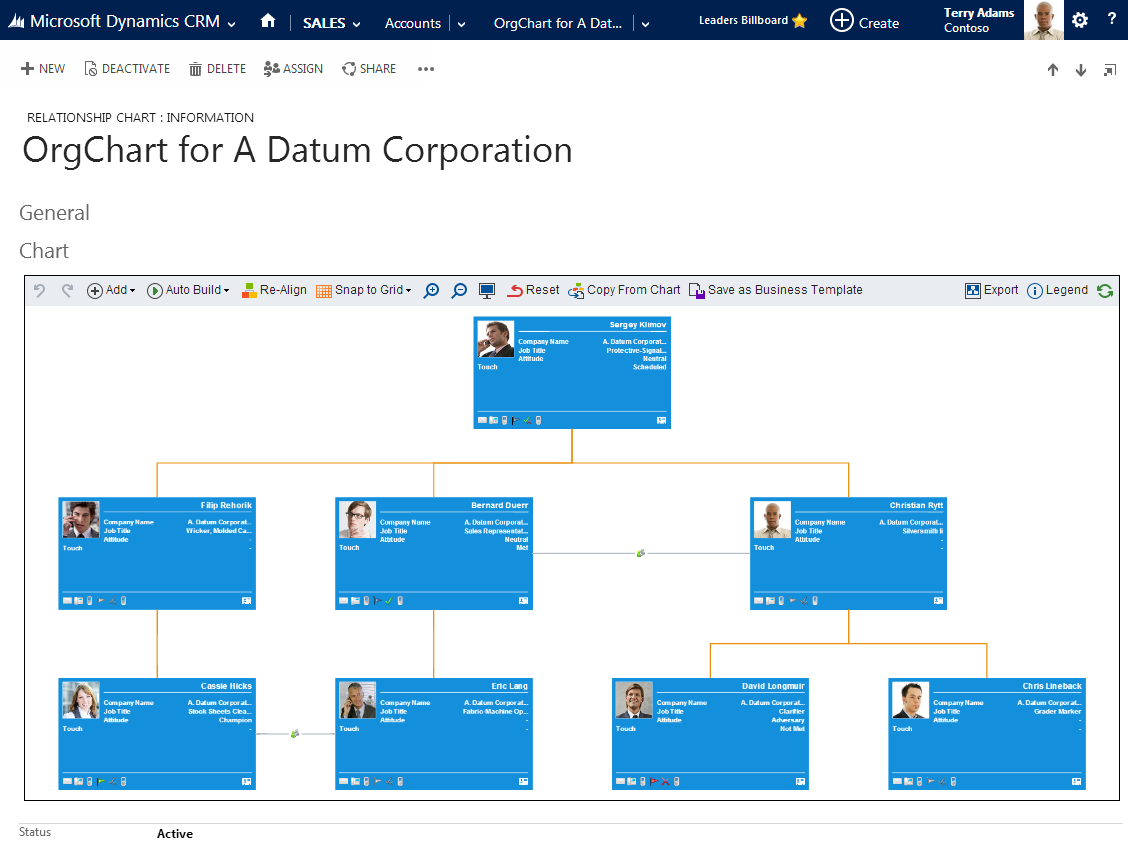Open contact details icon on Chris Lineback card
1128x846 pixels.
(x=1076, y=781)
